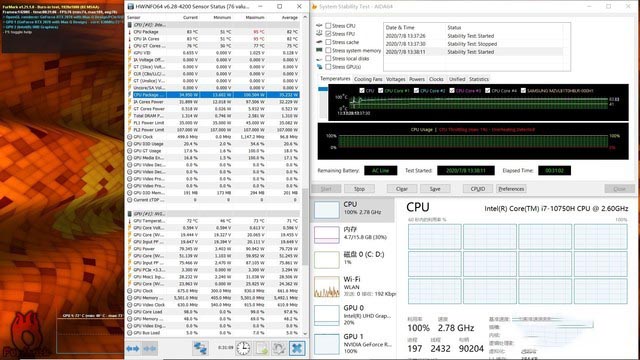Click the Date & Time log column header
This screenshot has width=640, height=360.
pos(400,27)
